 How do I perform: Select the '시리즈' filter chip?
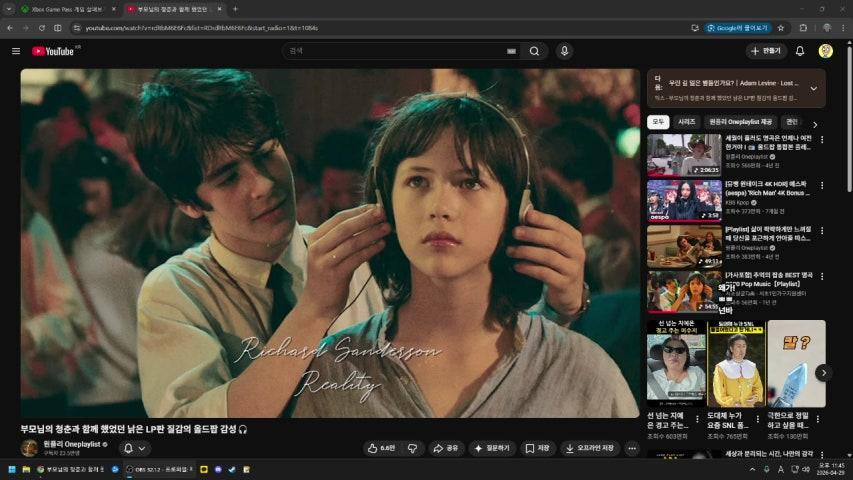687,122
